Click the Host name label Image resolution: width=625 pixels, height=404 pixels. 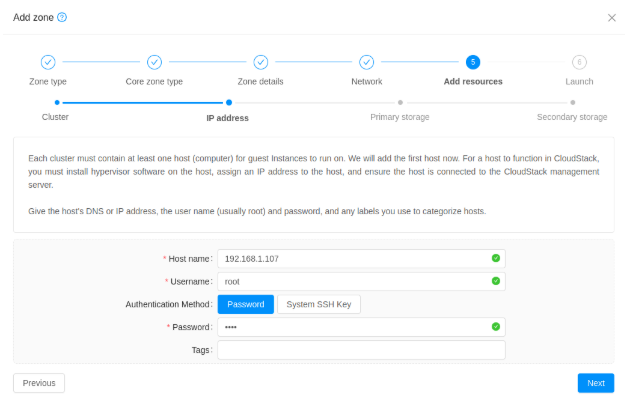pyautogui.click(x=189, y=259)
